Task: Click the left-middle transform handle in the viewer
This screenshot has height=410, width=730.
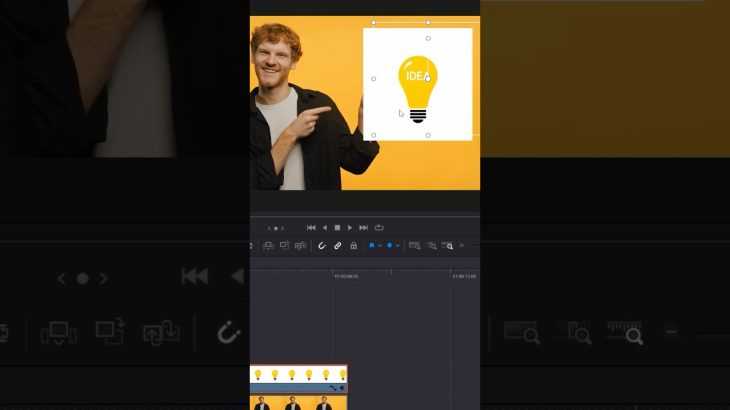Action: 373,79
